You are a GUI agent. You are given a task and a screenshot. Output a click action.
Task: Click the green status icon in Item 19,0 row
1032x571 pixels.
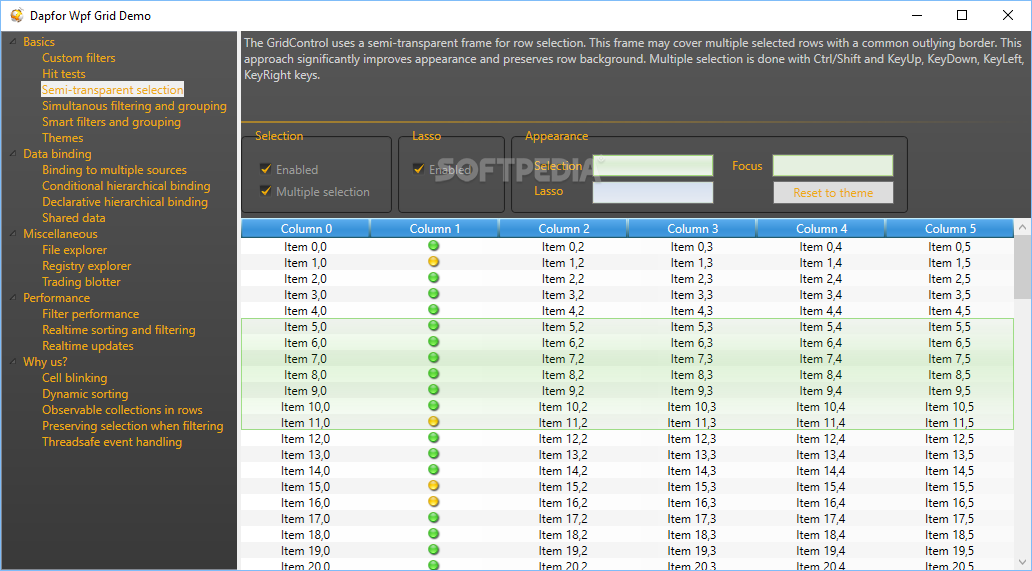tap(433, 550)
